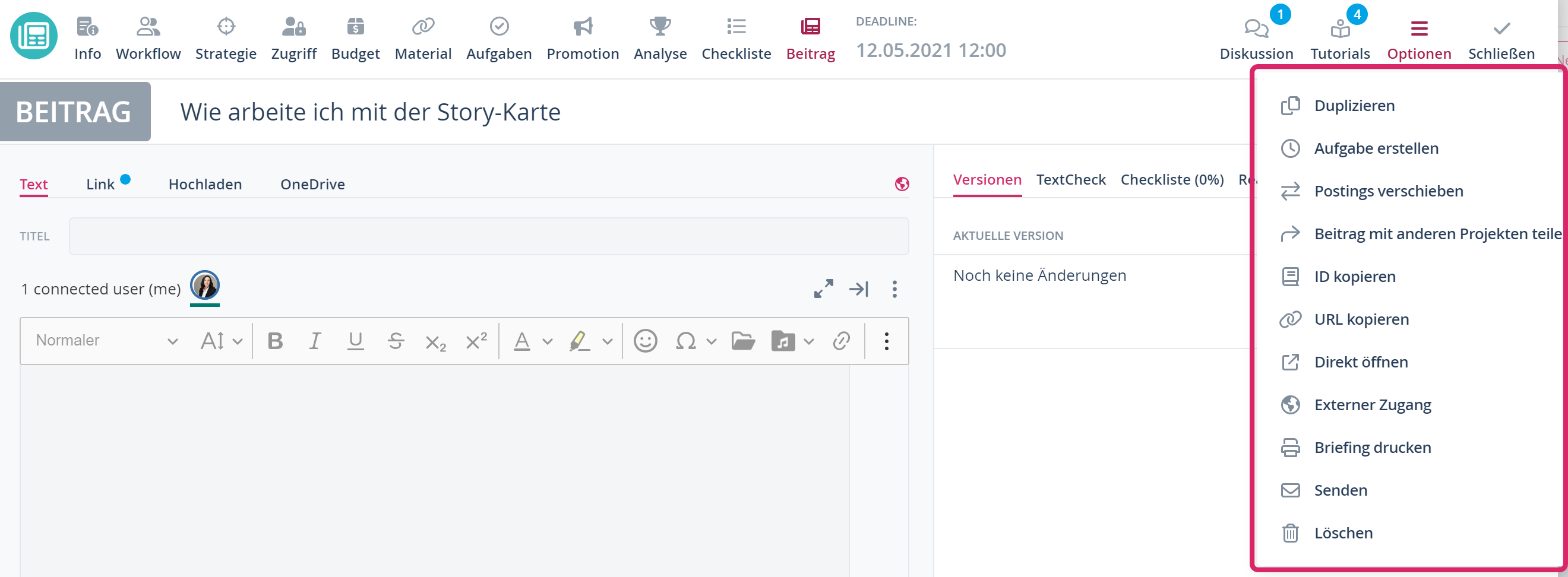Insert an emoji using the smiley icon
This screenshot has height=577, width=1568.
[645, 341]
